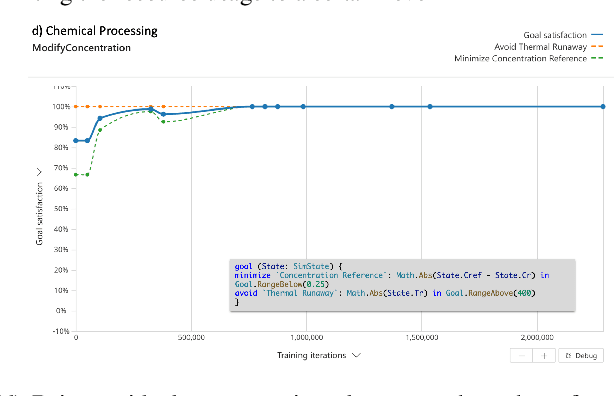Viewport: 614px width, 396px height.
Task: Expand the Goal satisfaction y-axis chevron
Action: [x=39, y=172]
